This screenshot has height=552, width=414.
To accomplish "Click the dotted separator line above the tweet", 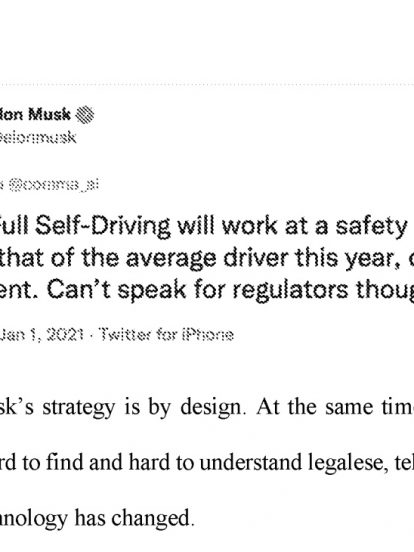I will (x=207, y=85).
